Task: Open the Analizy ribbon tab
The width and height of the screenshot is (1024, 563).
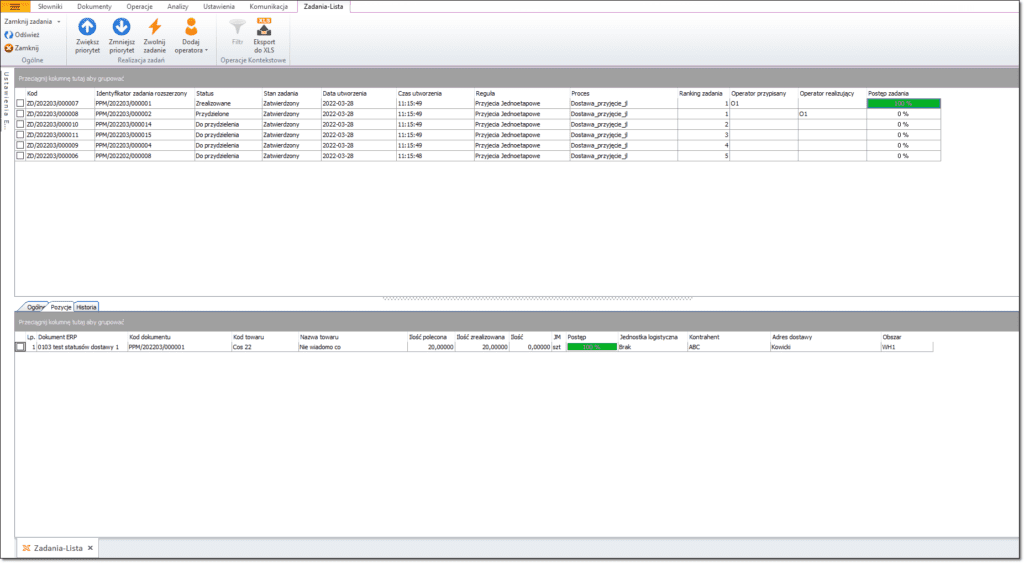Action: click(178, 7)
